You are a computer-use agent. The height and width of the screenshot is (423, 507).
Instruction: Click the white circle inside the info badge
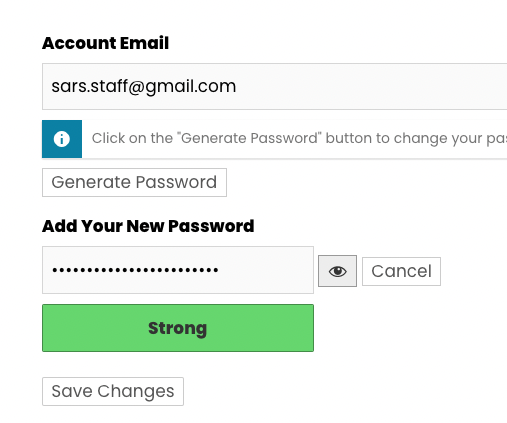(x=62, y=139)
